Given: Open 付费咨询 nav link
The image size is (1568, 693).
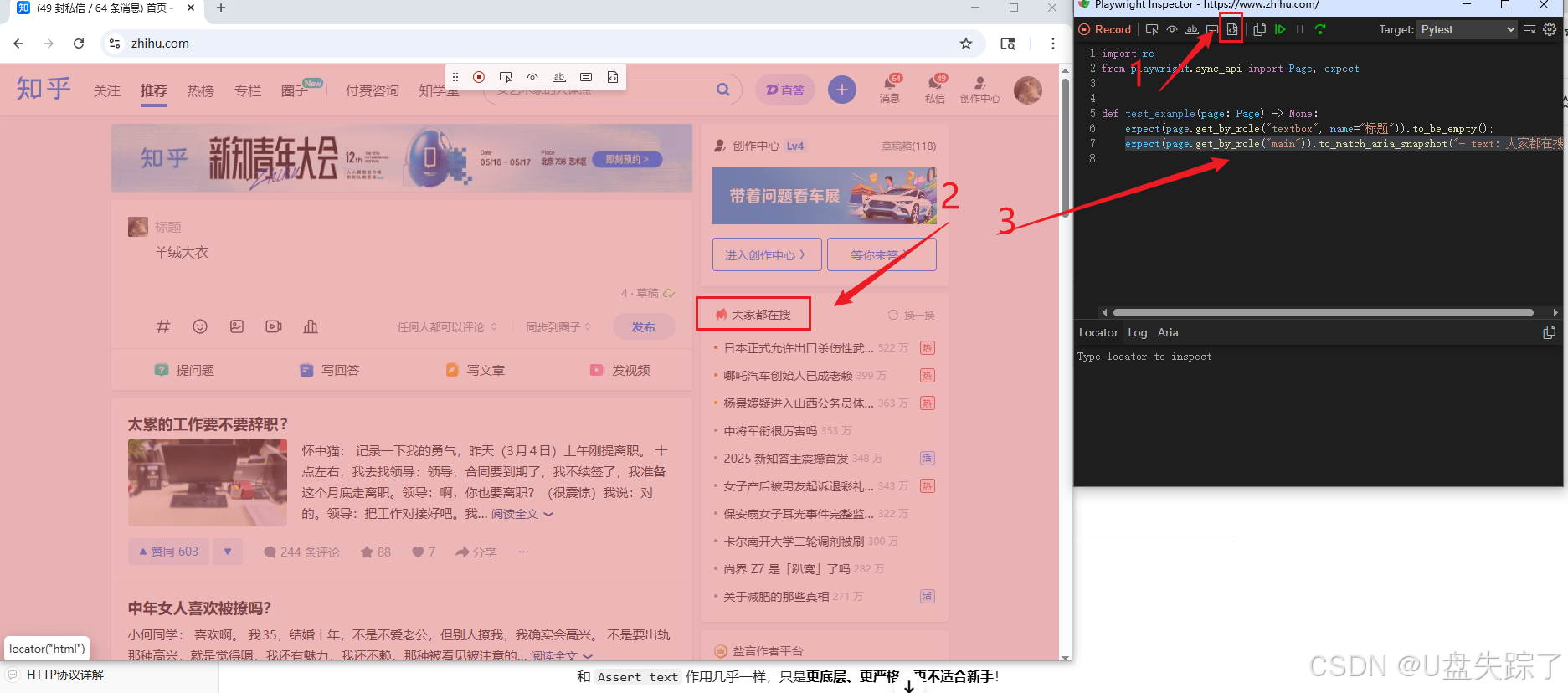Looking at the screenshot, I should (x=373, y=90).
